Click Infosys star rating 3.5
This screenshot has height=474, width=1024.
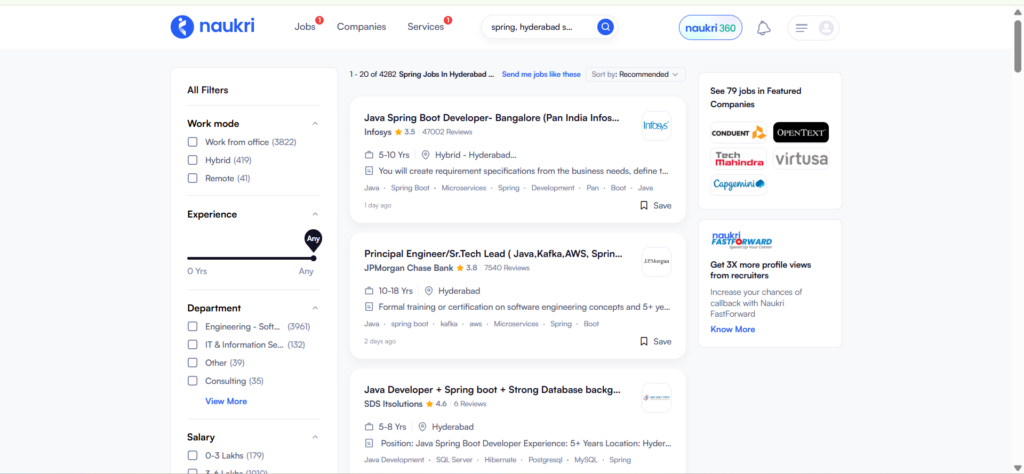pos(404,132)
